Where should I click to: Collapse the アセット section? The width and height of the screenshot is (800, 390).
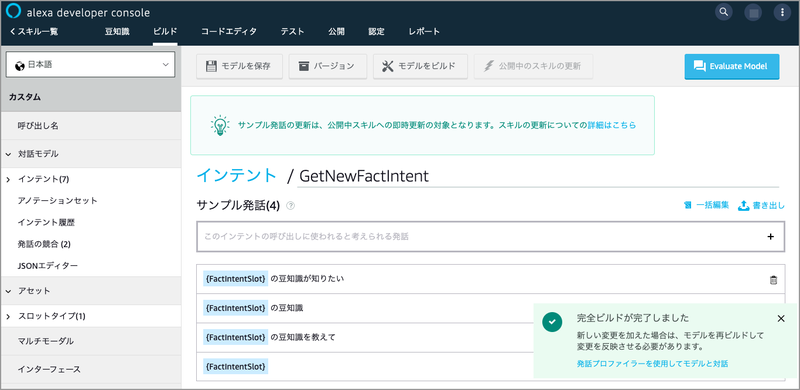click(x=9, y=291)
